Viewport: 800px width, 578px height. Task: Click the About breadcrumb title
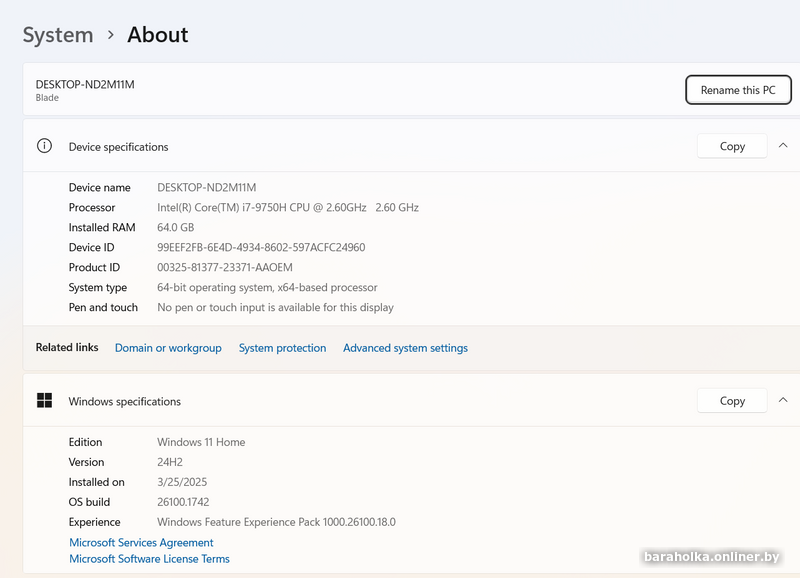click(x=158, y=35)
